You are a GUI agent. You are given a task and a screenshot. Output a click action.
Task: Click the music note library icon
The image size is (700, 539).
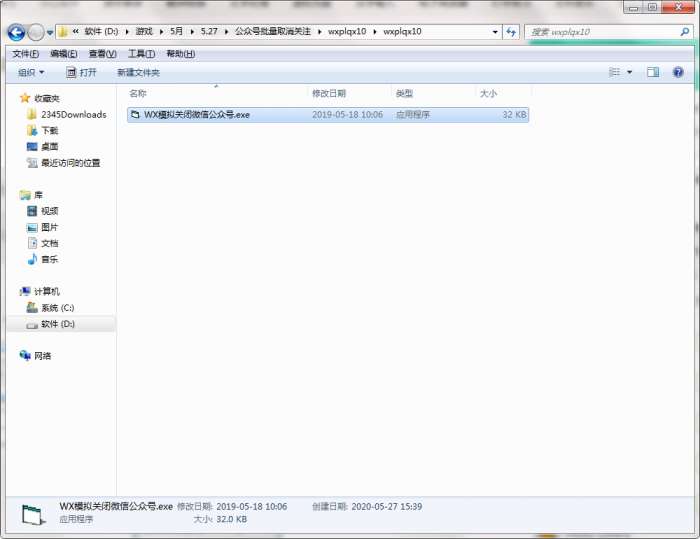pos(32,259)
